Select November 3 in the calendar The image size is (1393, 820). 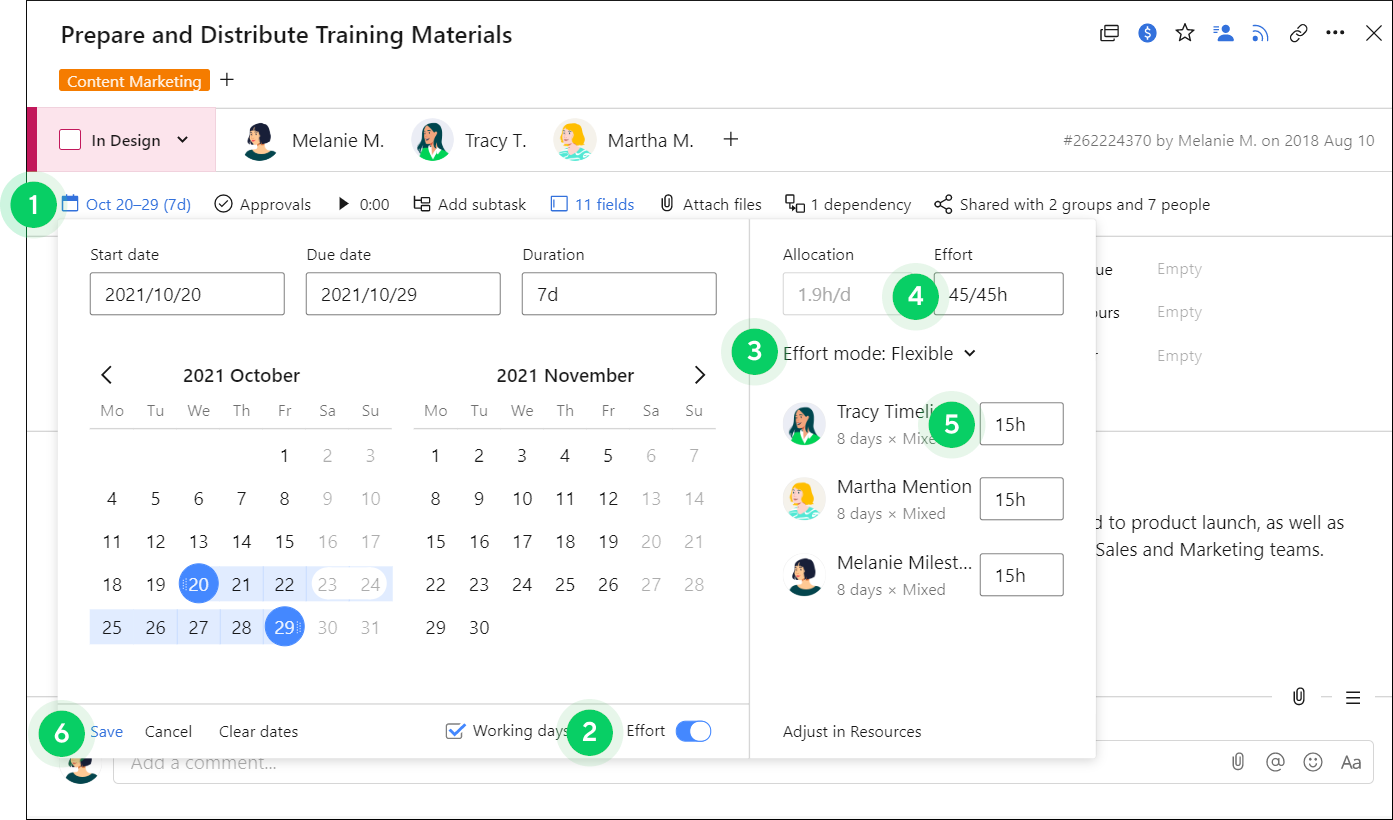coord(522,456)
